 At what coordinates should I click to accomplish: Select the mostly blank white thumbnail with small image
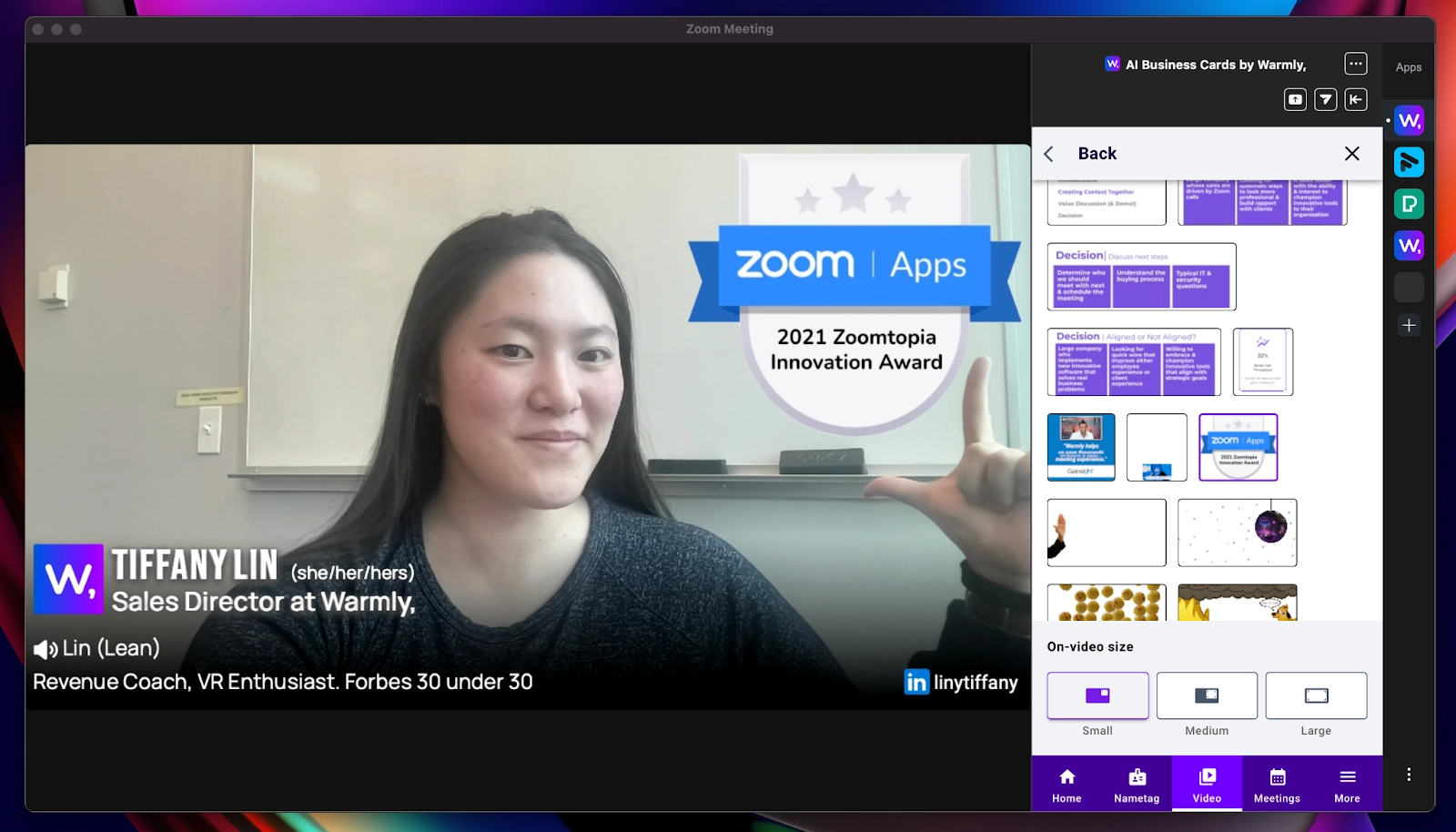point(1157,447)
